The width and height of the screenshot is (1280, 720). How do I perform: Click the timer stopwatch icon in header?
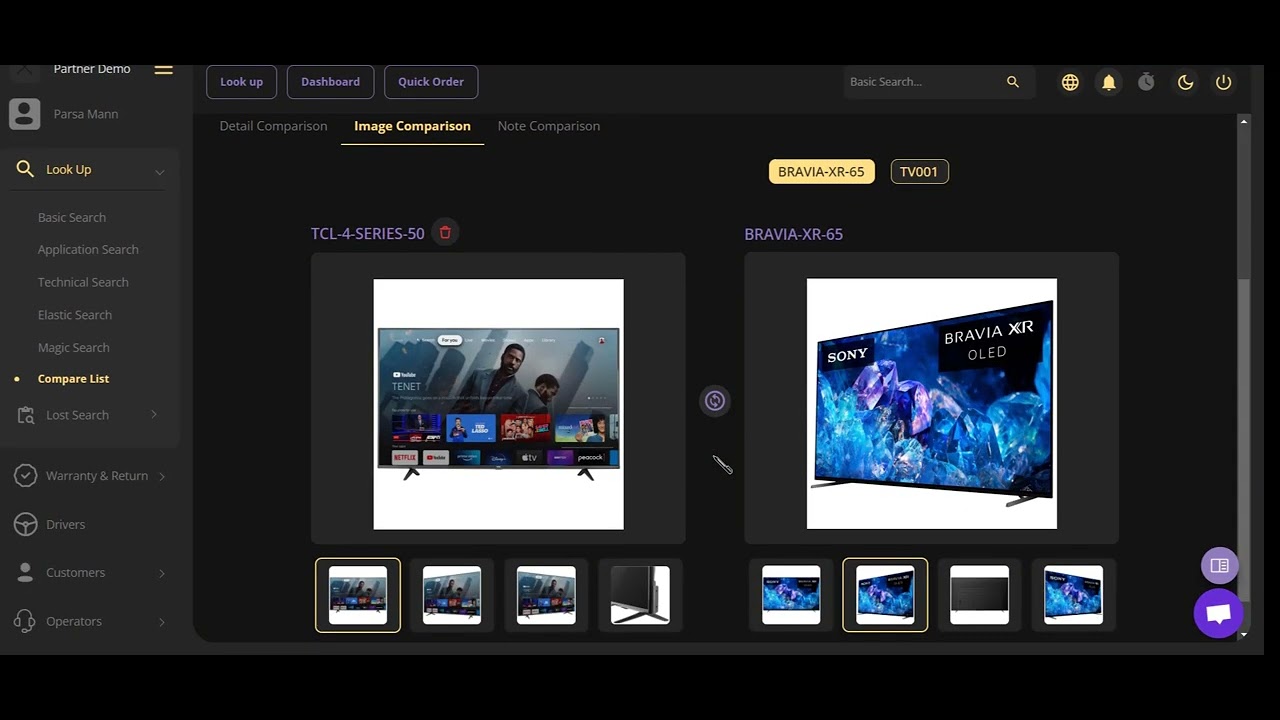click(x=1147, y=82)
